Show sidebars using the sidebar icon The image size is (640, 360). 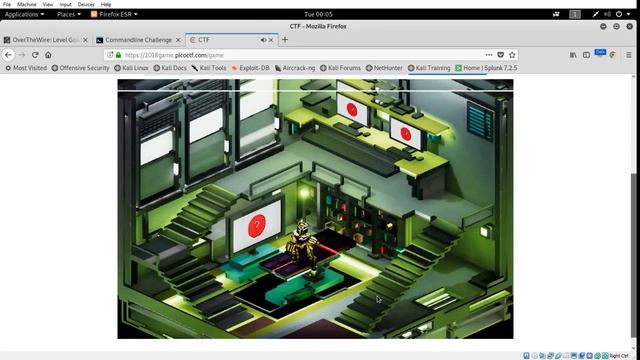click(586, 55)
